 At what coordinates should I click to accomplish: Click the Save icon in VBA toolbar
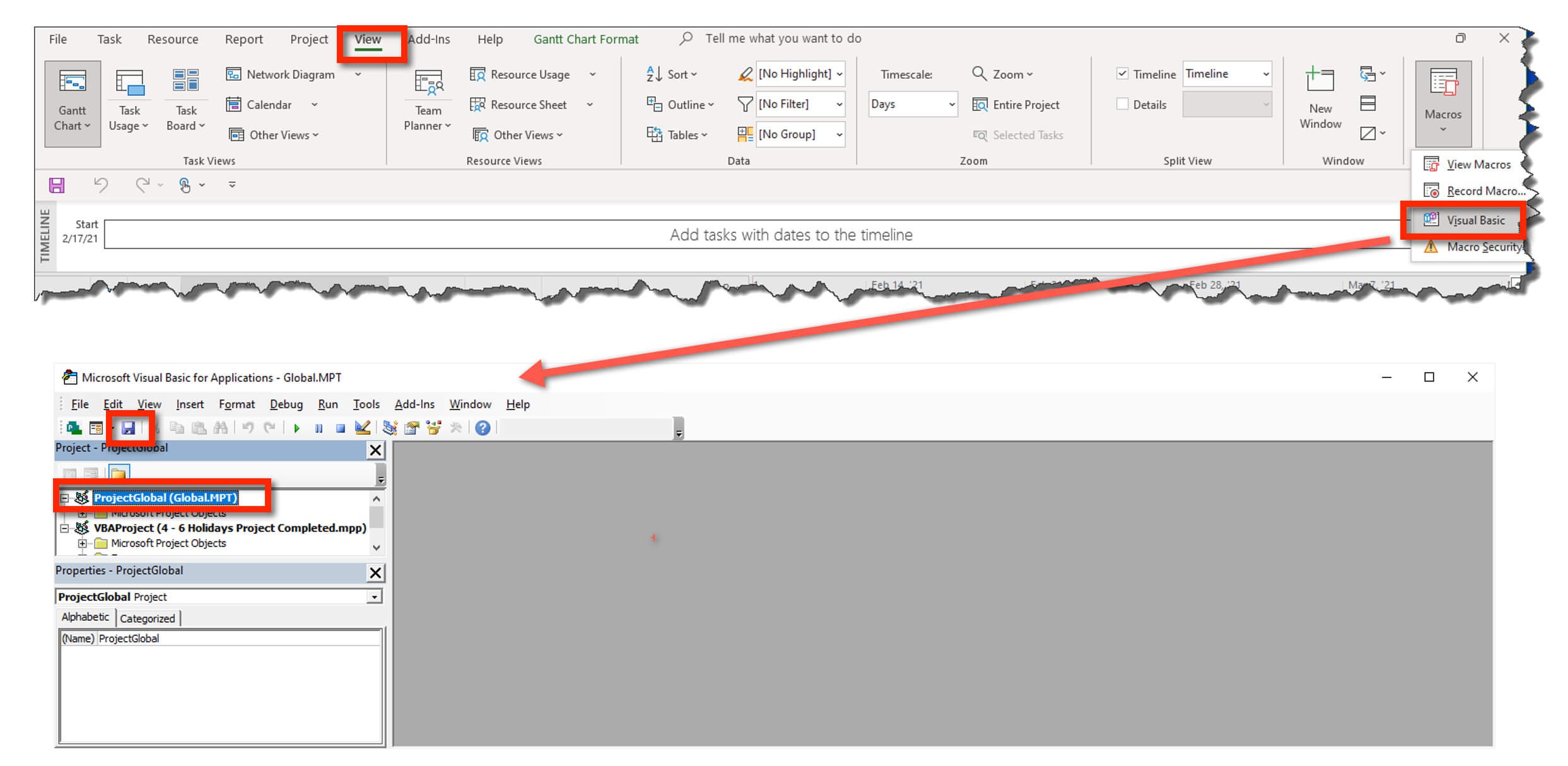[128, 428]
